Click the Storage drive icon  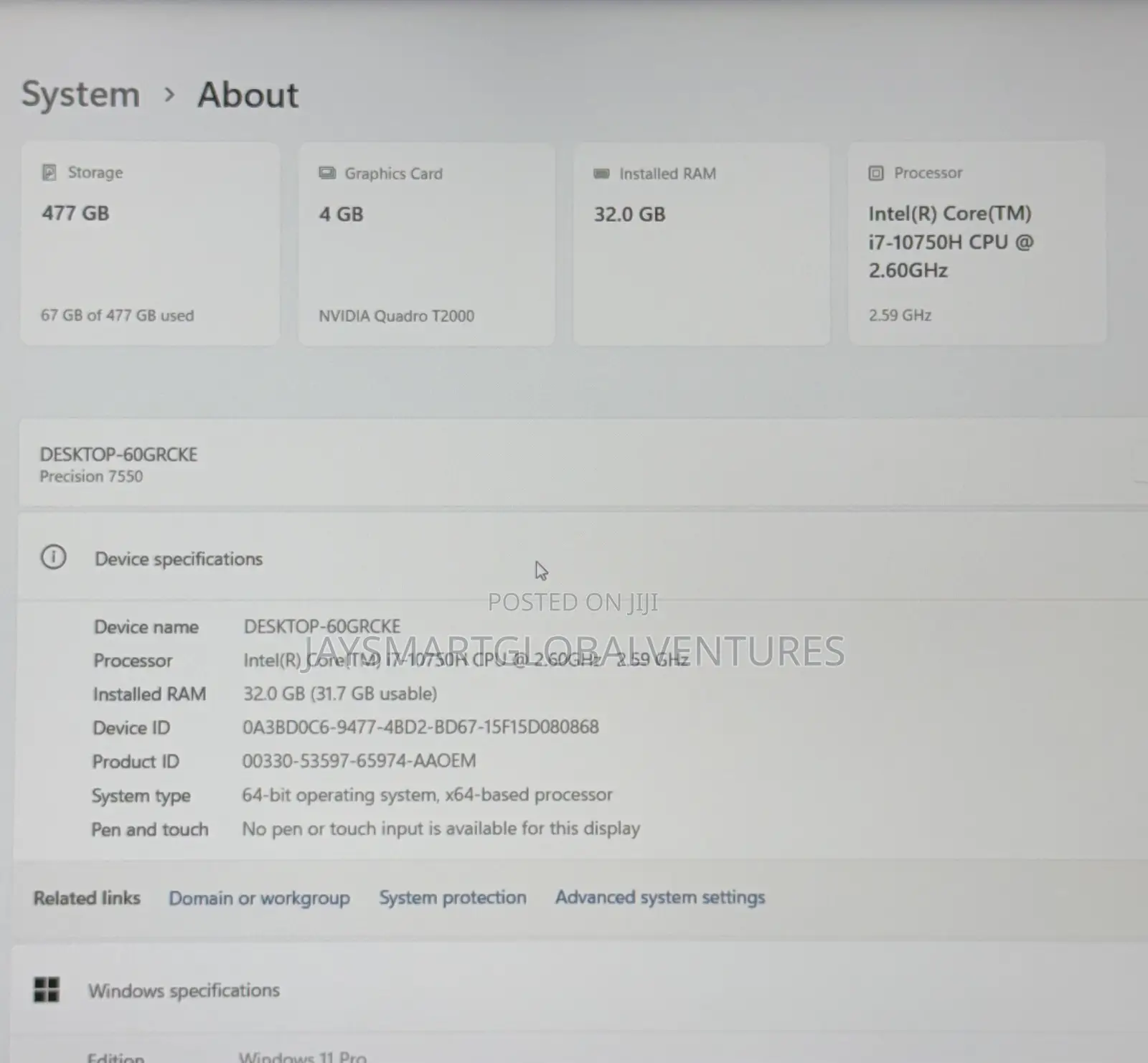[x=49, y=173]
